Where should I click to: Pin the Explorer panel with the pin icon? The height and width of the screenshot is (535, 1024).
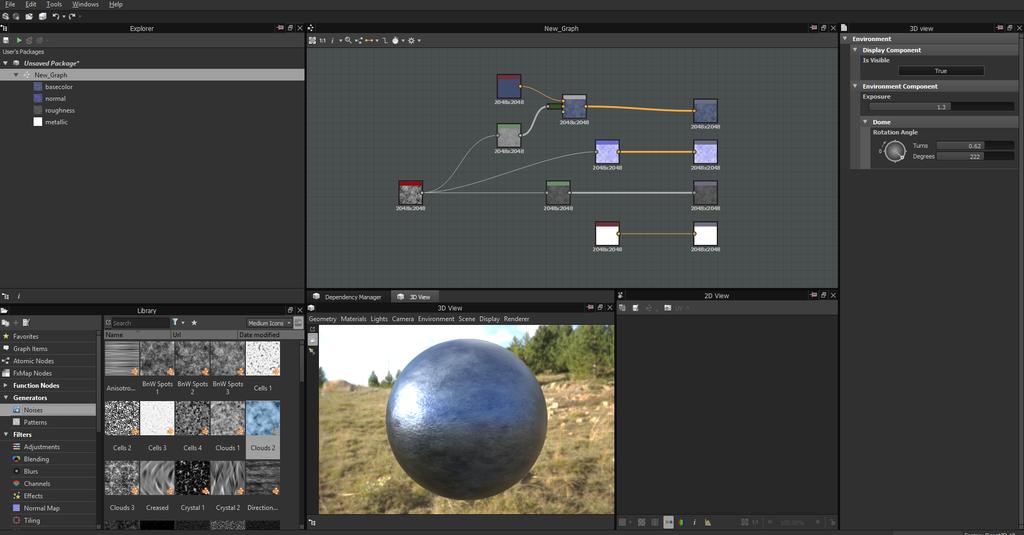(280, 28)
